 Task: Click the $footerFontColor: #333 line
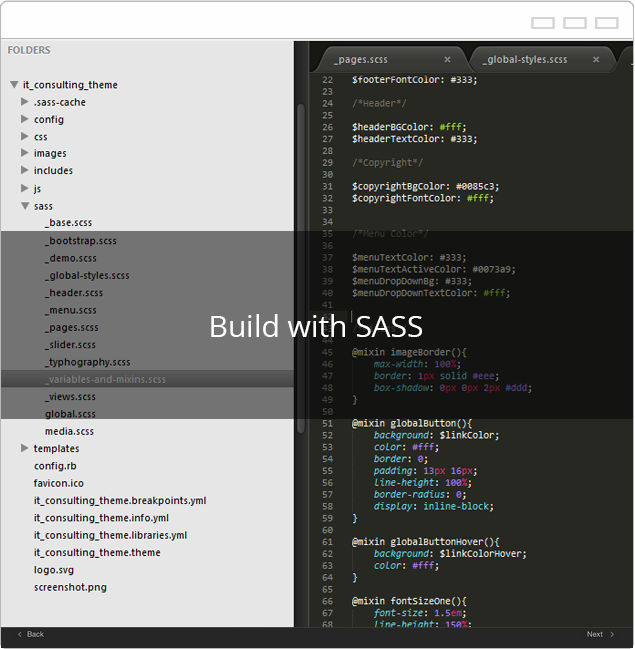tap(414, 80)
